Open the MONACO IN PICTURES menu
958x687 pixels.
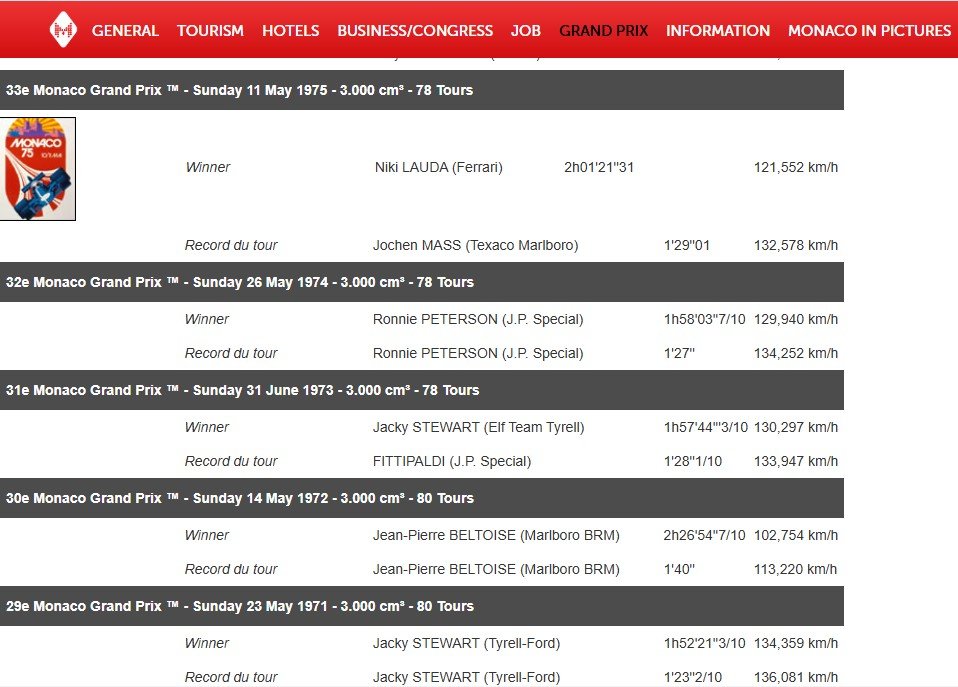pyautogui.click(x=869, y=31)
